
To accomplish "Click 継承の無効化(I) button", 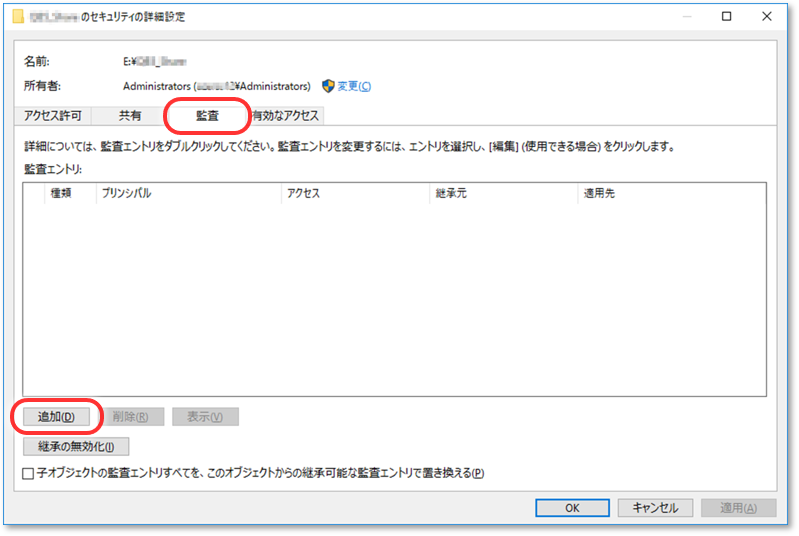I will click(x=76, y=446).
